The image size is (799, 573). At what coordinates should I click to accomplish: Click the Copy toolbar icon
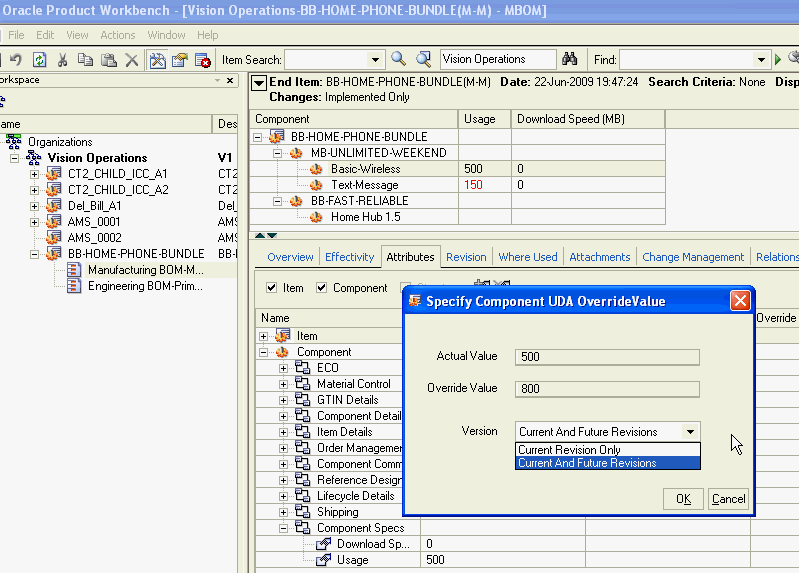(x=85, y=60)
